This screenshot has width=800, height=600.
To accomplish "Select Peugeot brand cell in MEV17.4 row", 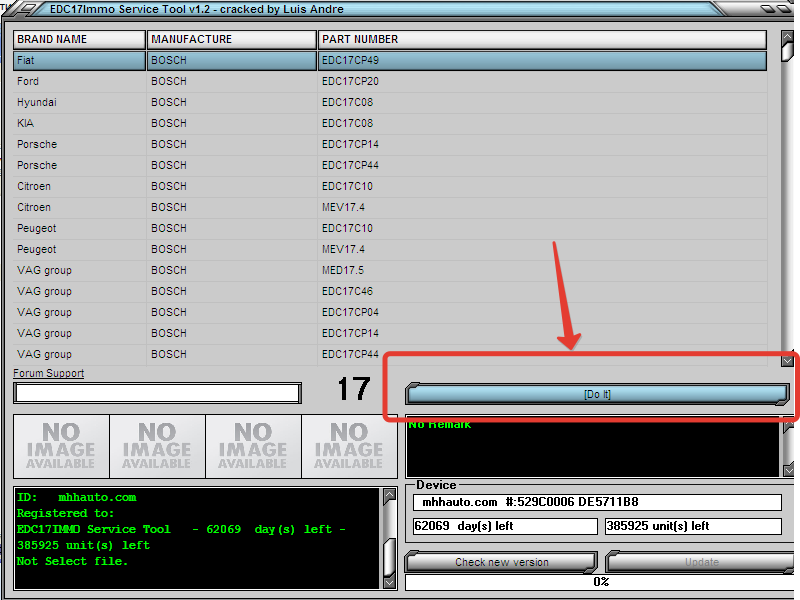I will tap(79, 249).
